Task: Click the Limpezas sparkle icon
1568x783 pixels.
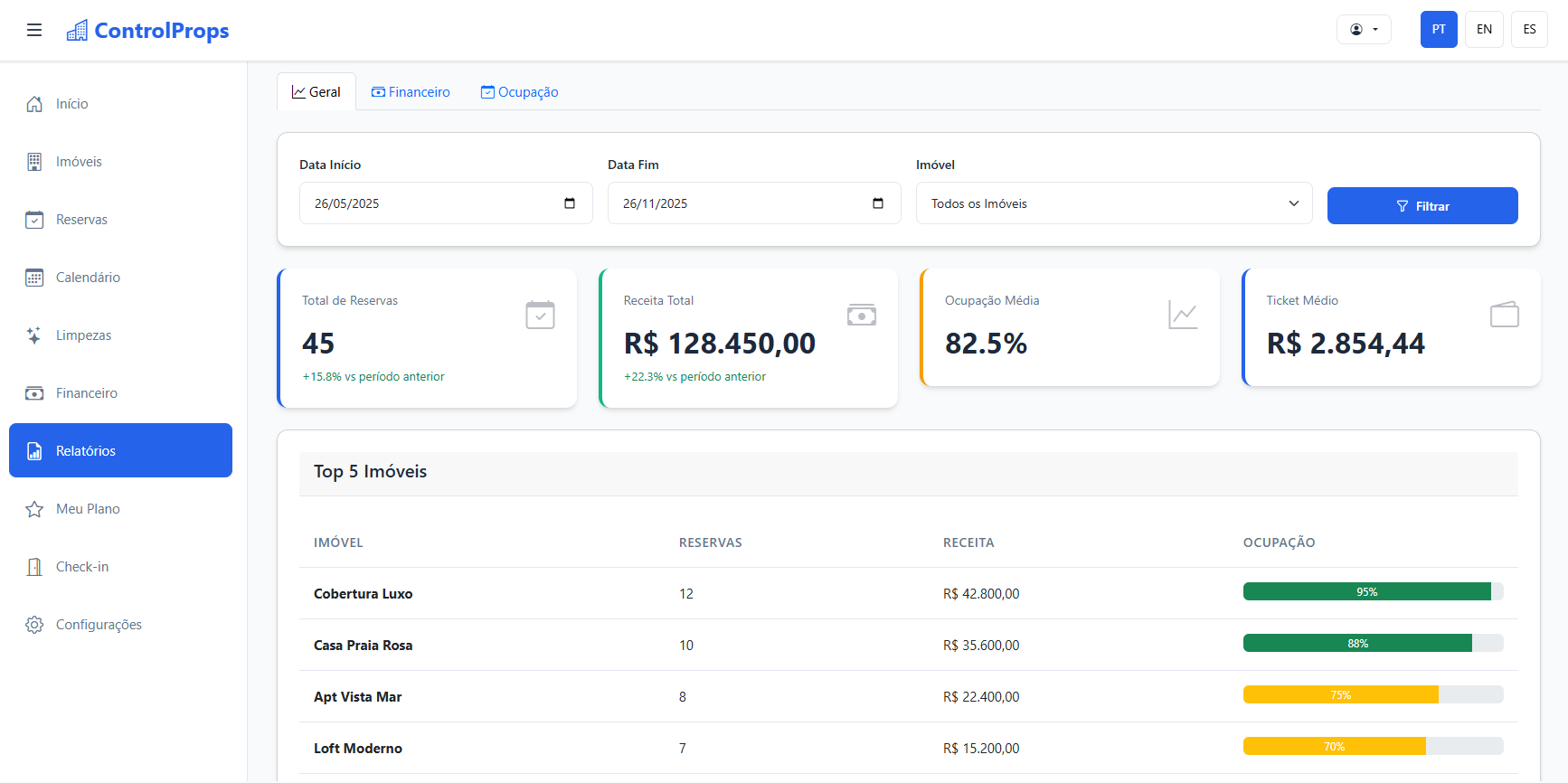Action: (34, 335)
